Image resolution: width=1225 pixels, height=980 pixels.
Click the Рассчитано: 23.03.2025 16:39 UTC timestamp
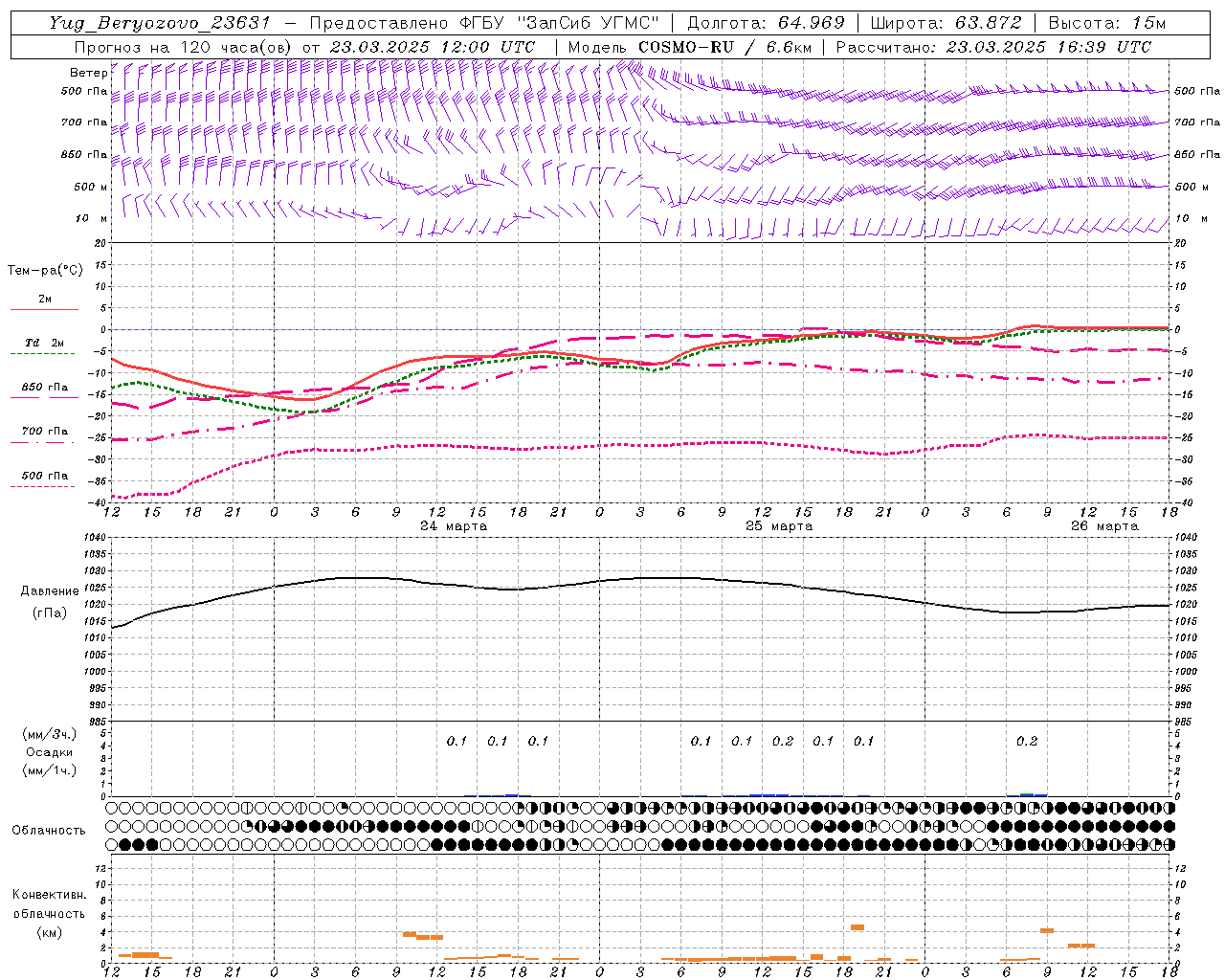pyautogui.click(x=993, y=47)
